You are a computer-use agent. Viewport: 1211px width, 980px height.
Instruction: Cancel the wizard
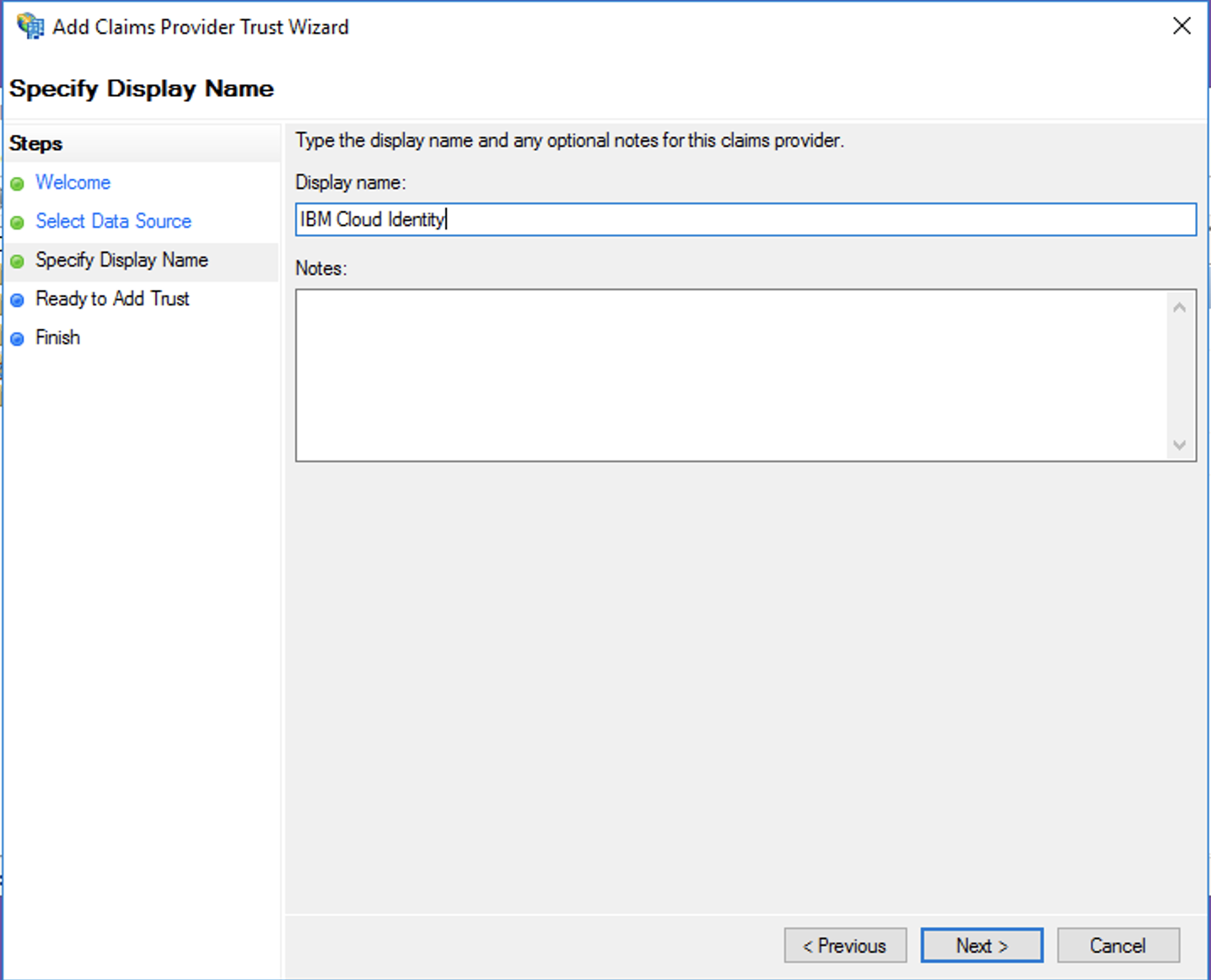(1118, 945)
